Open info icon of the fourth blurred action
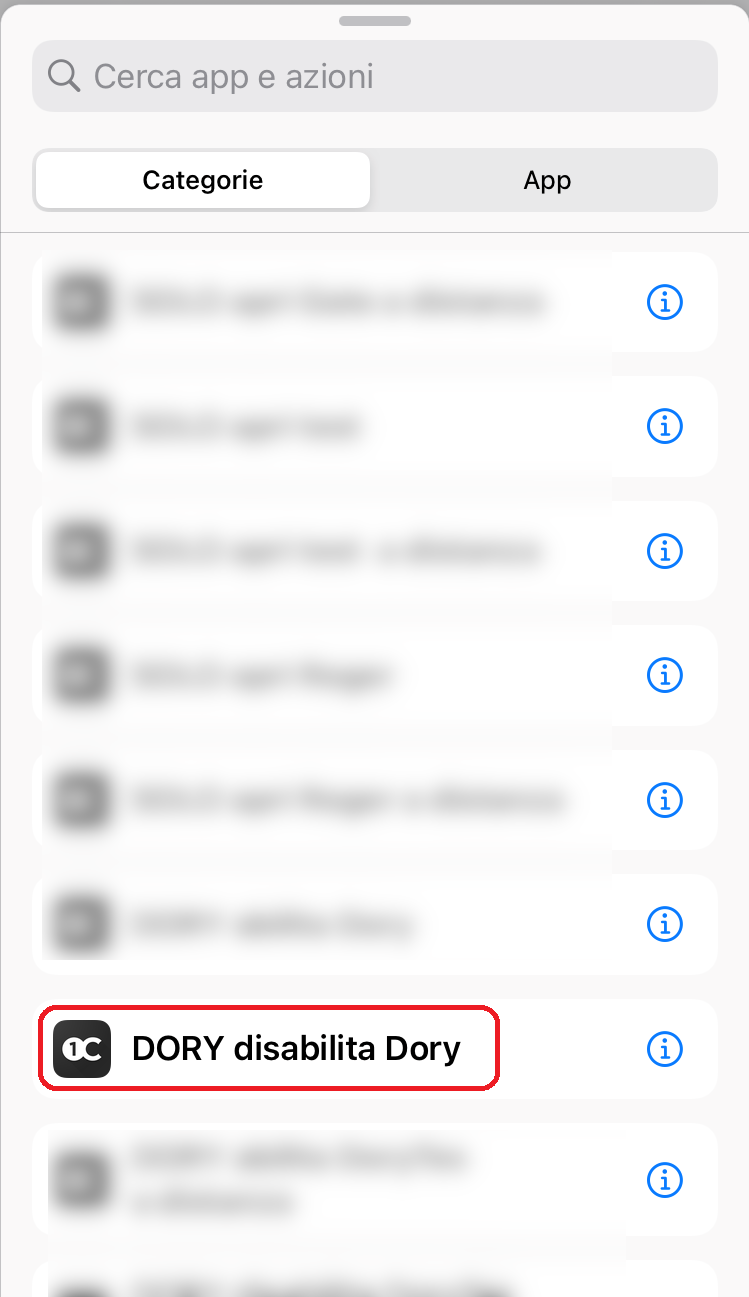The image size is (749, 1297). point(664,675)
